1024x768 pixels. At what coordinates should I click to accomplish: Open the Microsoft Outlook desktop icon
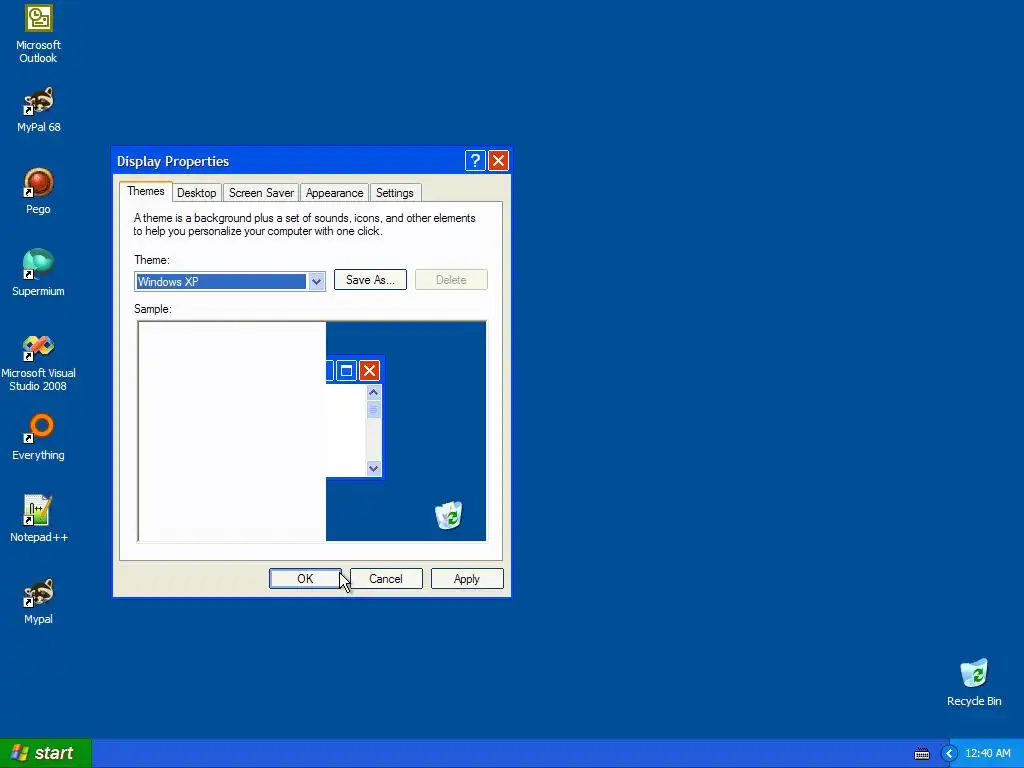pyautogui.click(x=38, y=33)
